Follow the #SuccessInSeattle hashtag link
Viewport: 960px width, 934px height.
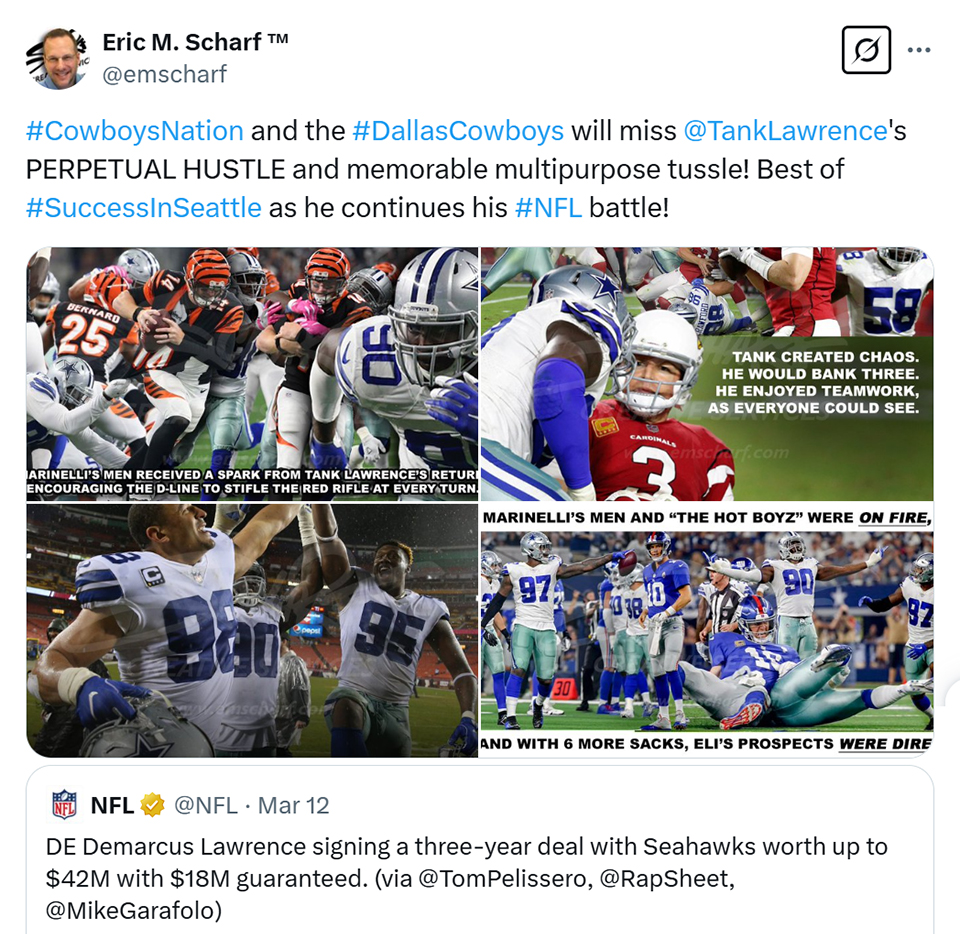tap(144, 208)
